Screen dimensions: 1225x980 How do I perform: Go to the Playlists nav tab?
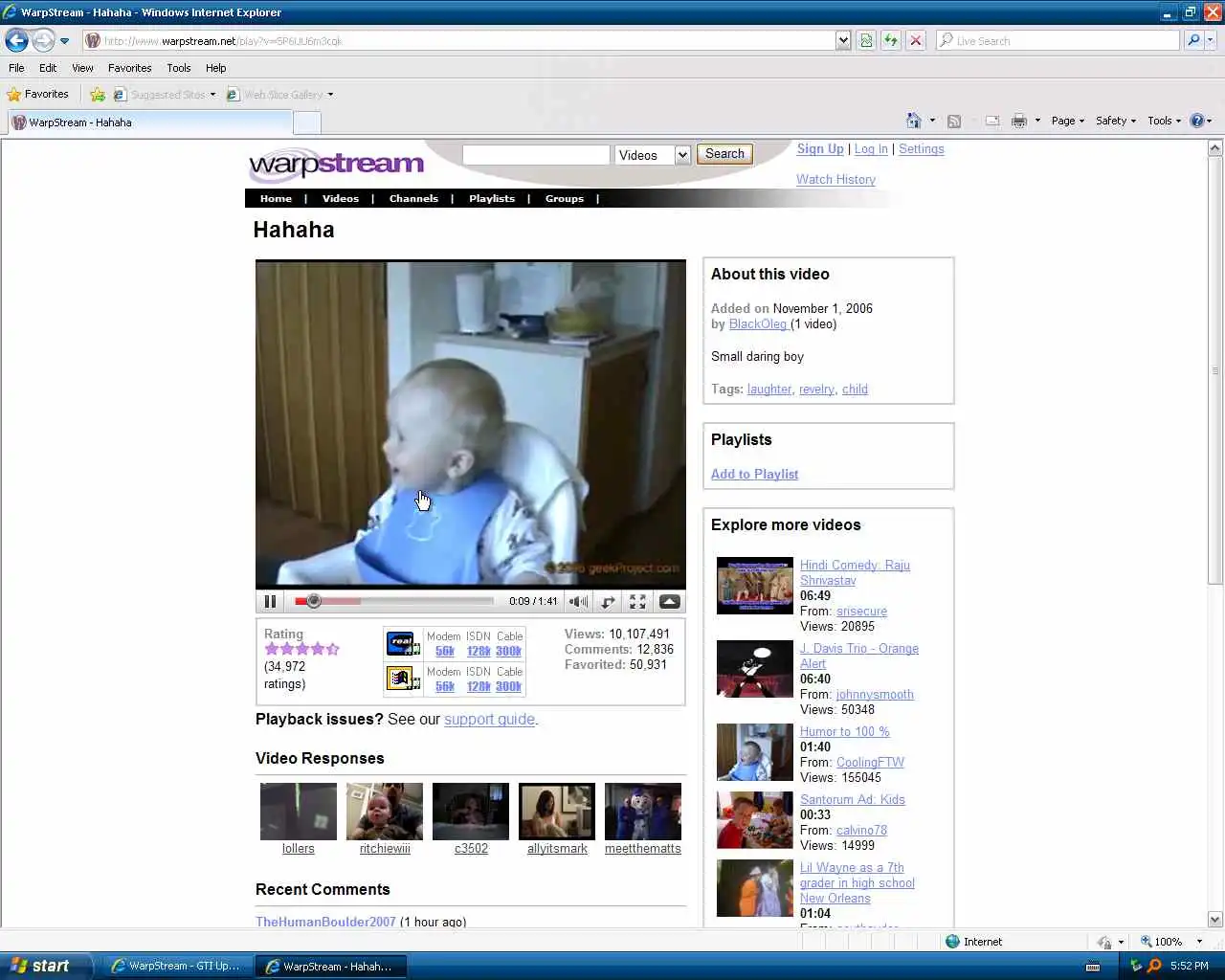pyautogui.click(x=492, y=199)
